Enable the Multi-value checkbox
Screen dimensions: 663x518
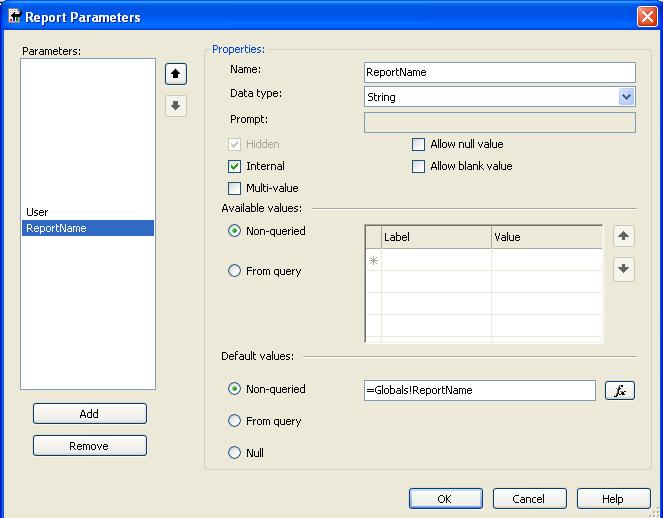coord(235,188)
